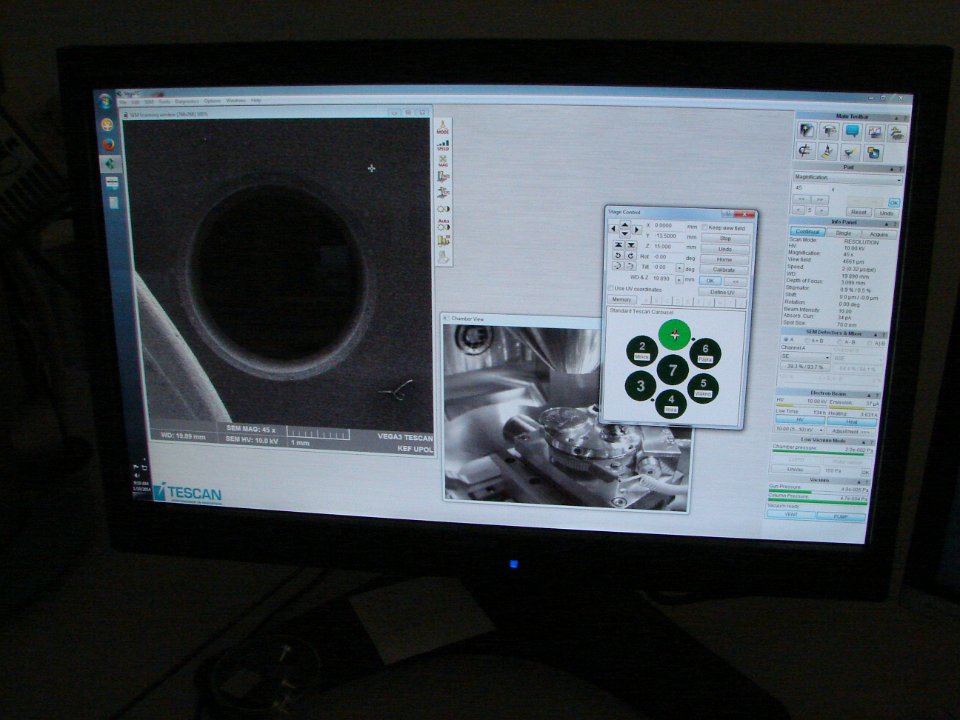
Task: Select detector mixer radio option A-B
Action: (x=840, y=342)
